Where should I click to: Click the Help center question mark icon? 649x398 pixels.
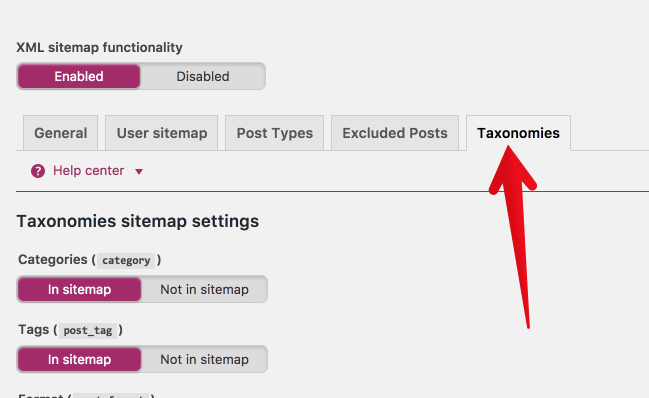click(x=38, y=171)
